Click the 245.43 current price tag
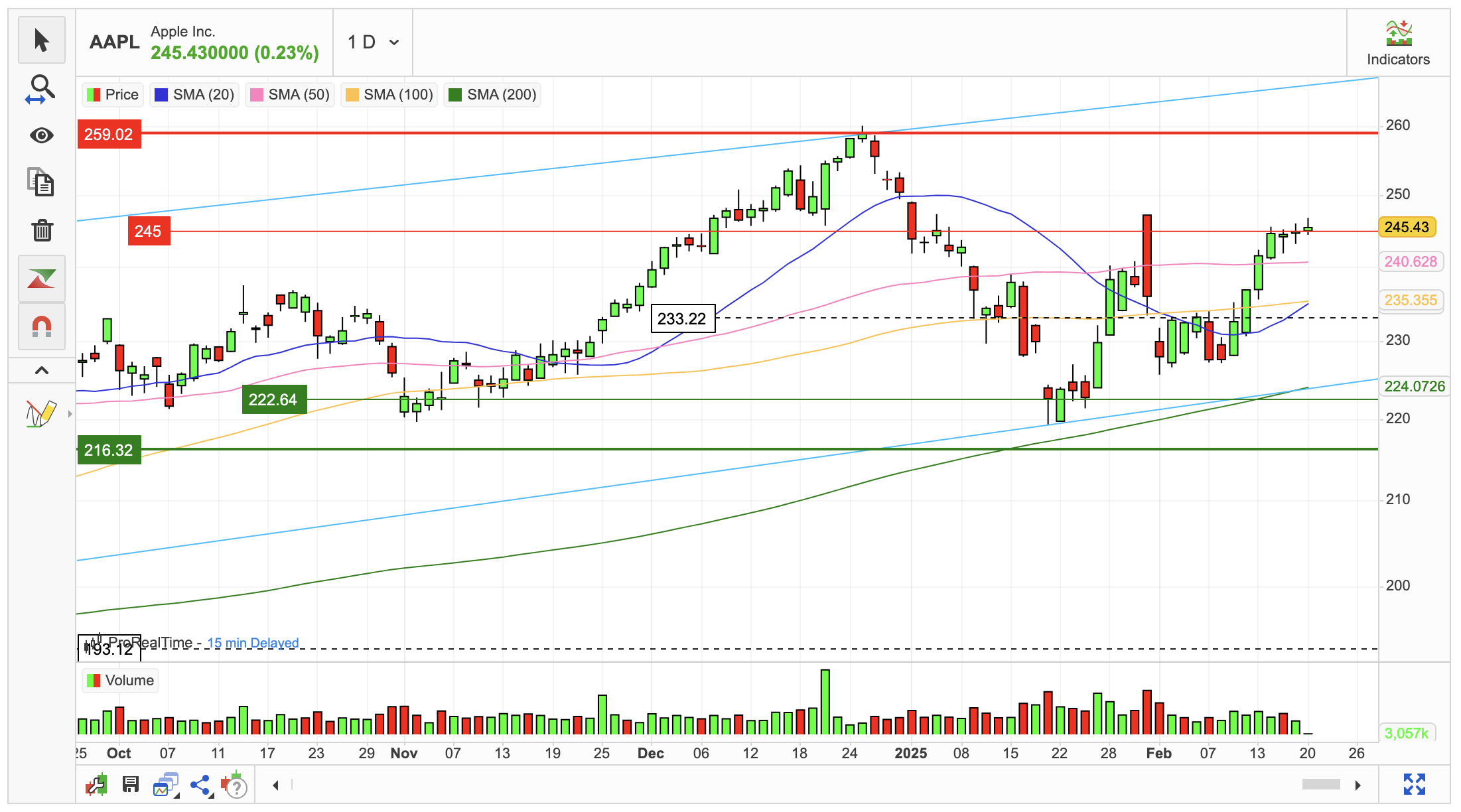1461x812 pixels. (1407, 227)
